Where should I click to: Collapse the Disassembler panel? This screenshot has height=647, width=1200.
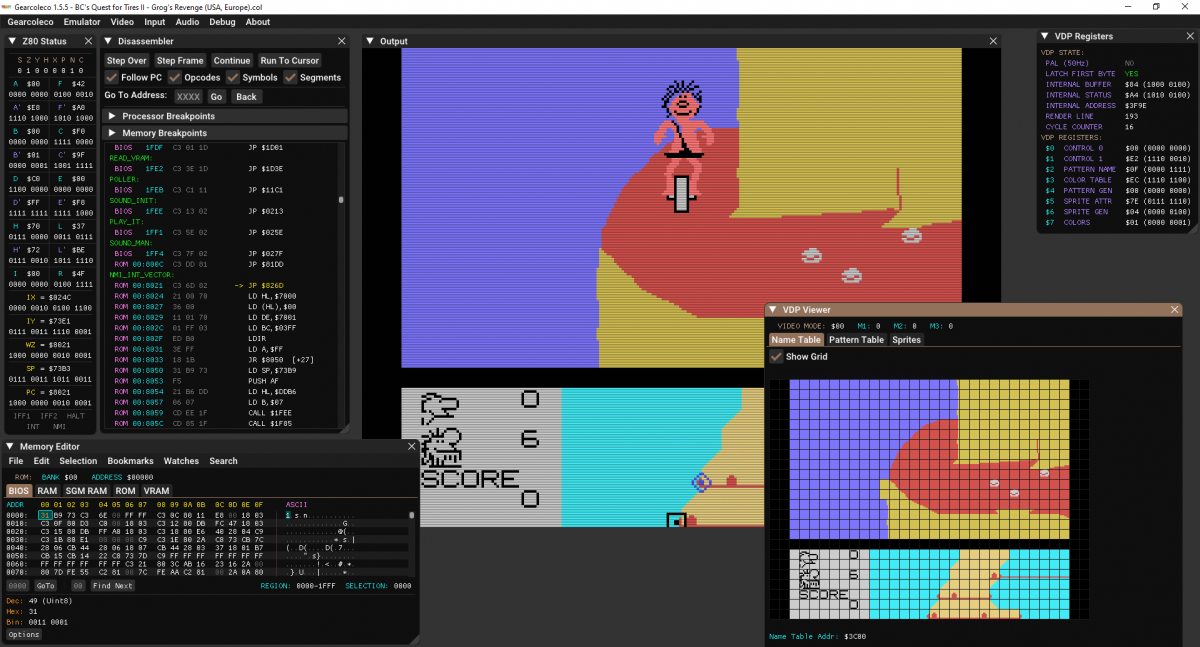(x=109, y=41)
